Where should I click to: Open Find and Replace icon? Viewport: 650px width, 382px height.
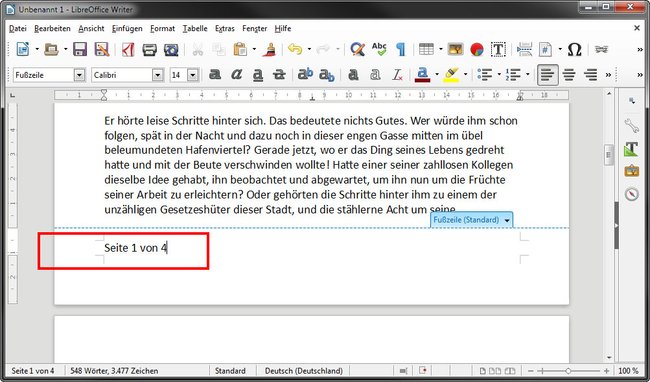(x=357, y=49)
